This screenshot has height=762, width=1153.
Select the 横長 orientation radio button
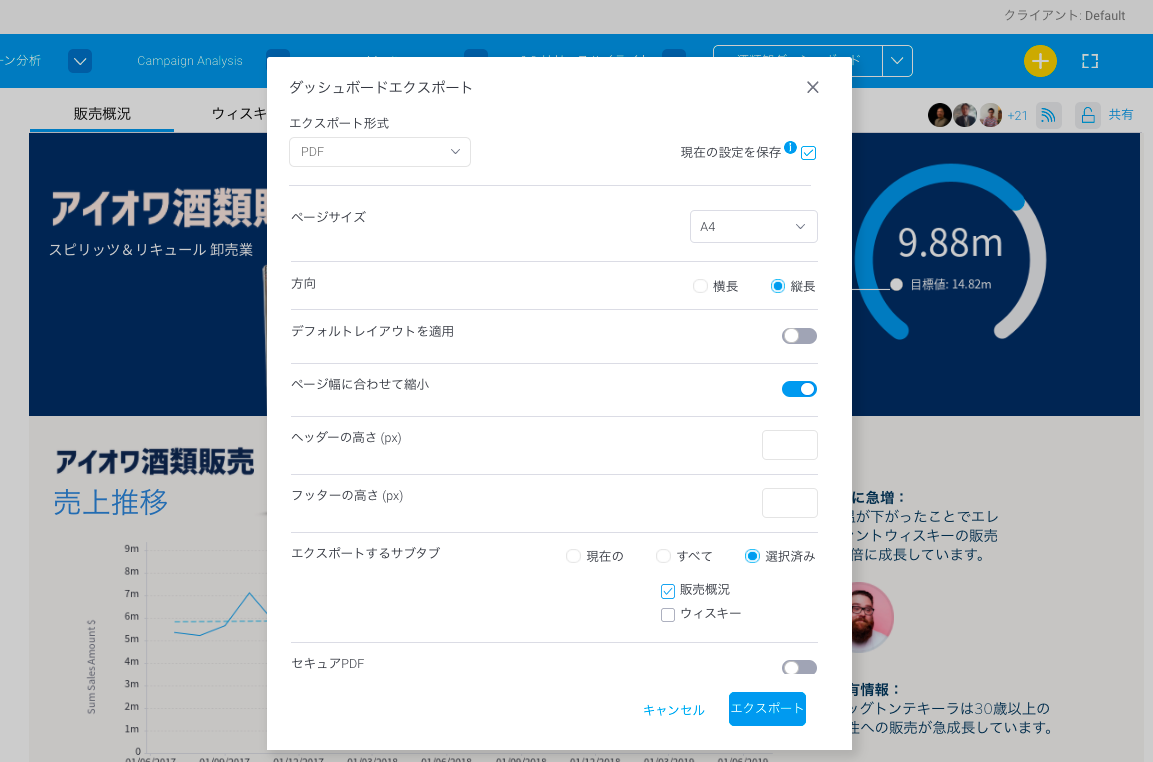(x=700, y=286)
